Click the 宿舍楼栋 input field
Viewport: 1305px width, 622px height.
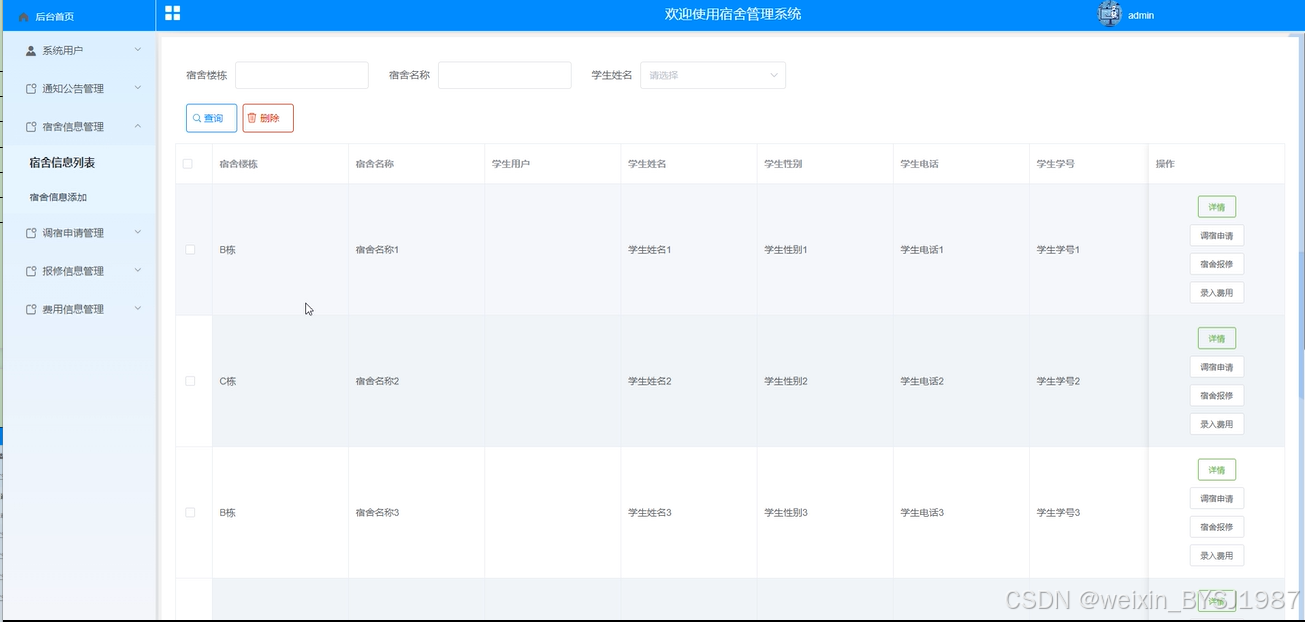[x=302, y=75]
